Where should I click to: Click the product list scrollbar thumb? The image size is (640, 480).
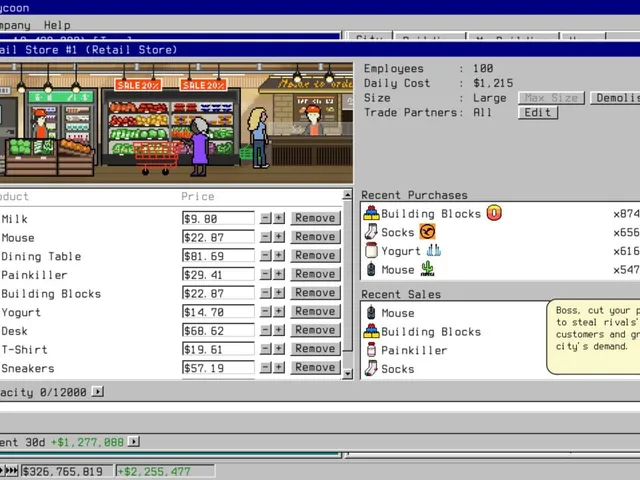tap(347, 276)
